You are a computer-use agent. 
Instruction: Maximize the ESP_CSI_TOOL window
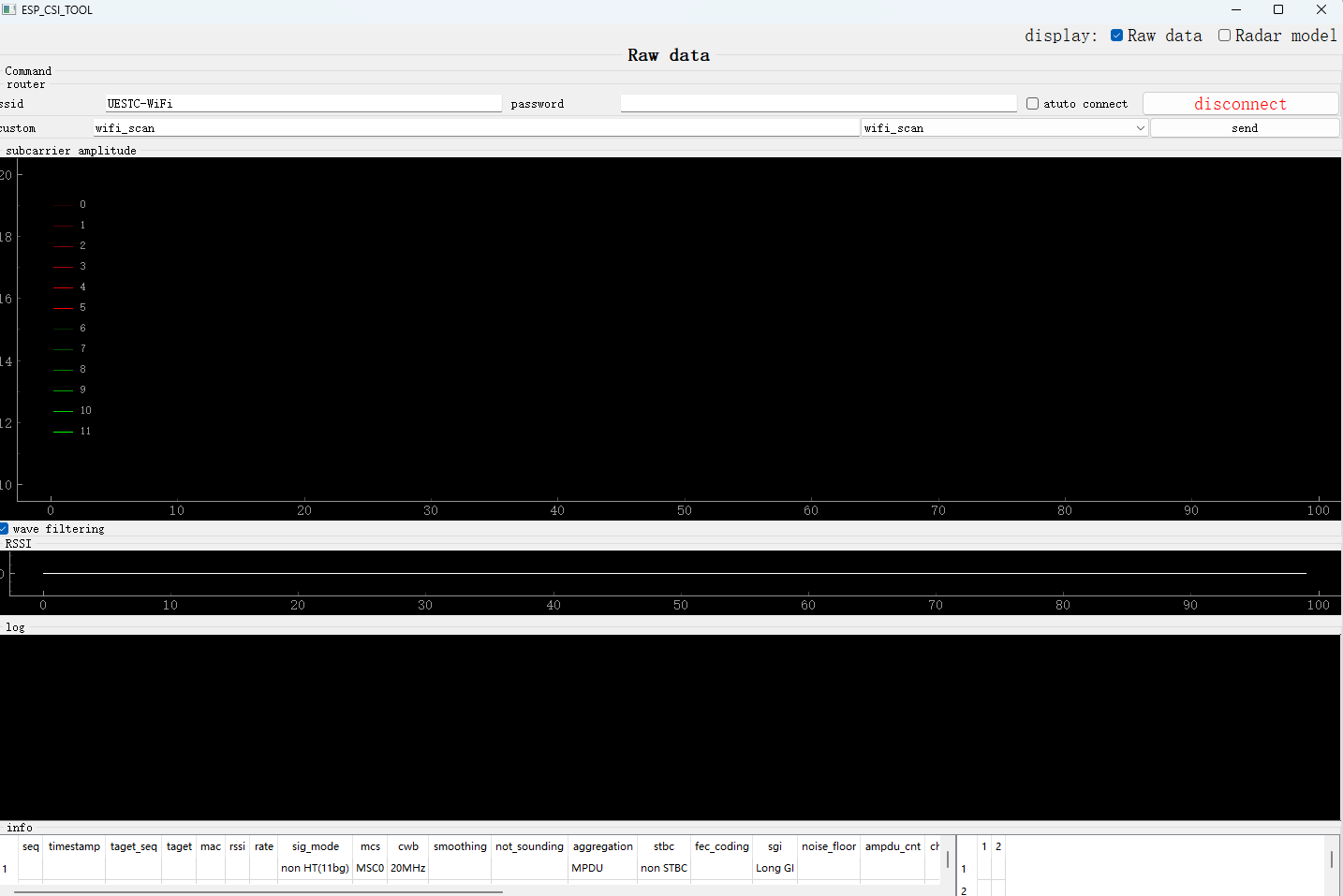1278,9
